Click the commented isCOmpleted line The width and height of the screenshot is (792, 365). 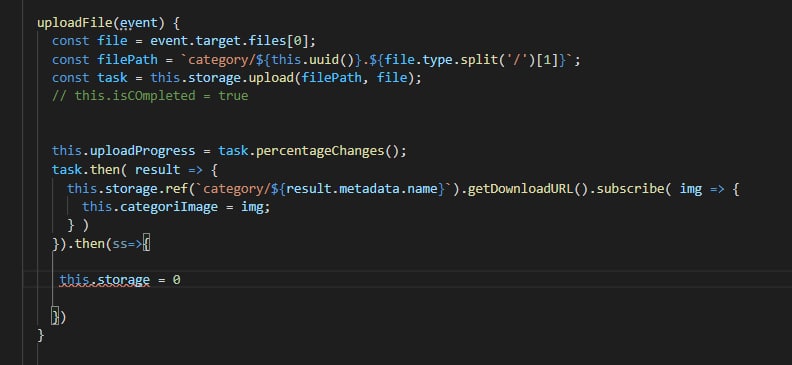coord(150,96)
